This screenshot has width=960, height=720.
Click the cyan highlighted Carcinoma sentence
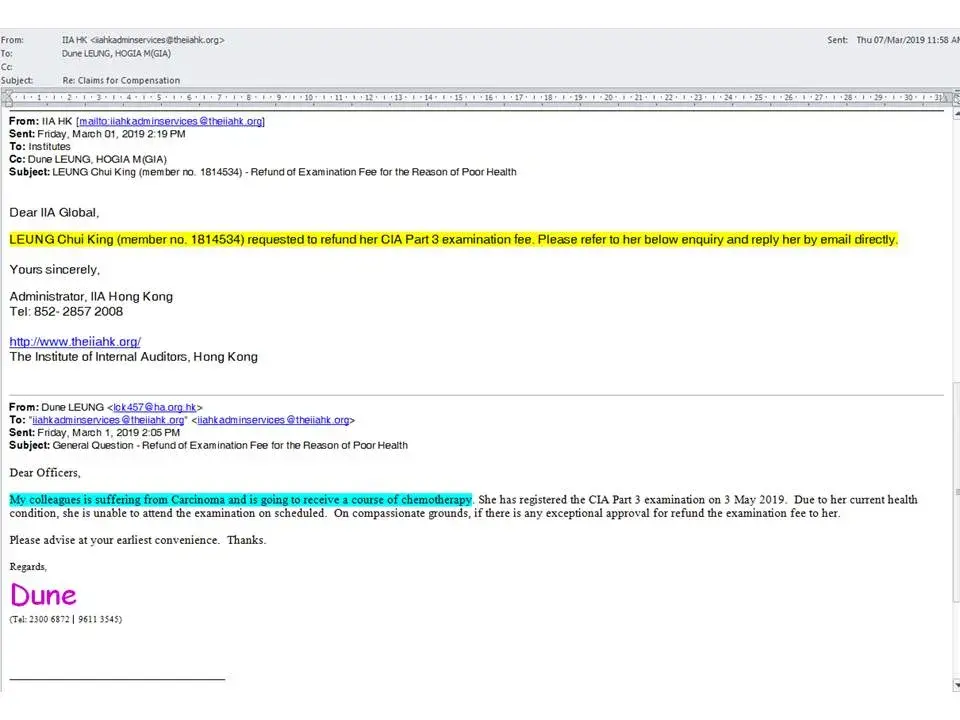(x=240, y=499)
